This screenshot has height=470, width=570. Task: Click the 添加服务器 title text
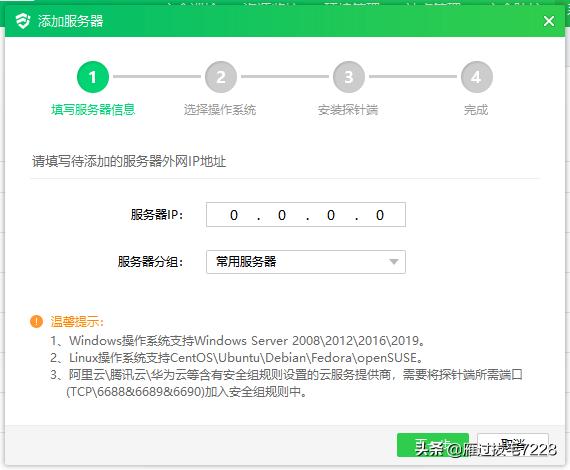pos(71,21)
